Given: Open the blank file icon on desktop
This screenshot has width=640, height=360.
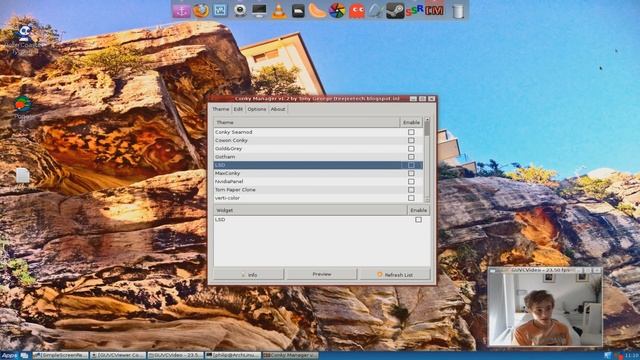Looking at the screenshot, I should [22, 176].
